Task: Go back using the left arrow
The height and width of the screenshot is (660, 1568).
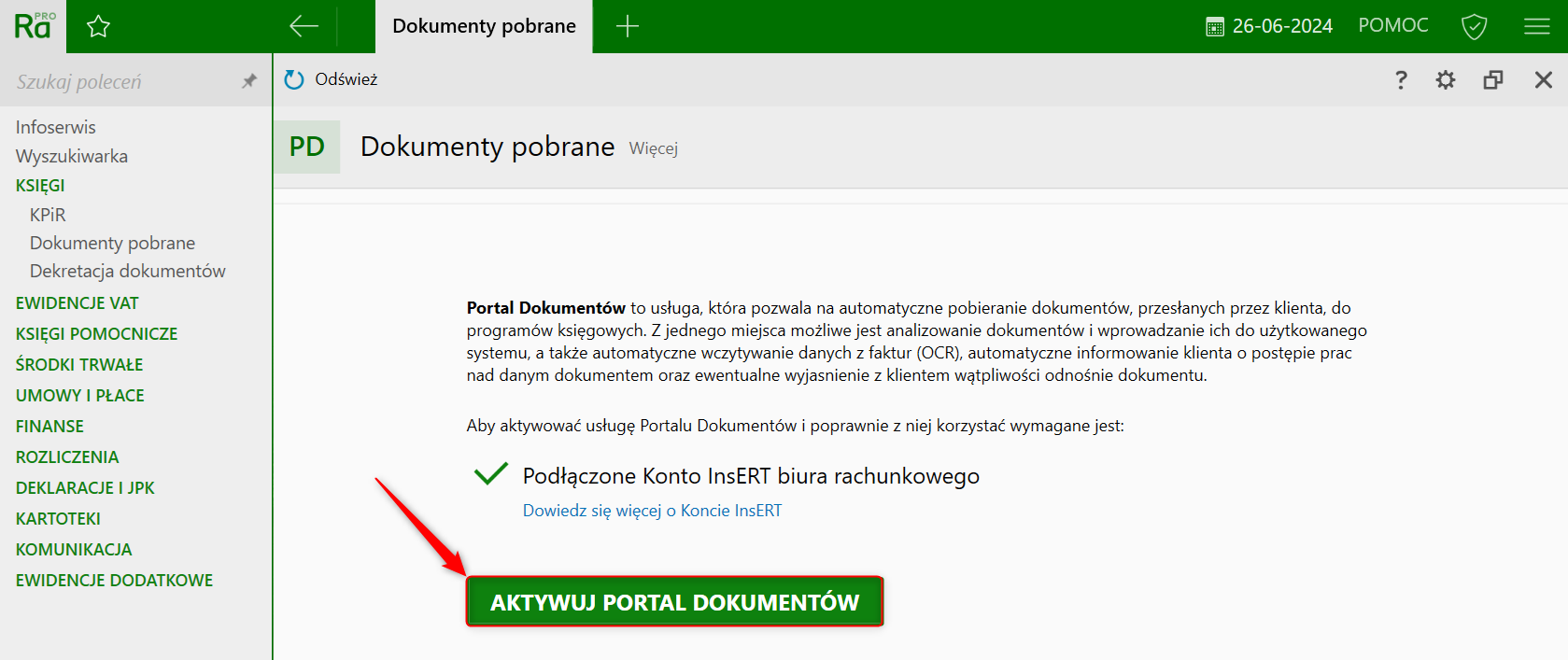Action: click(304, 26)
